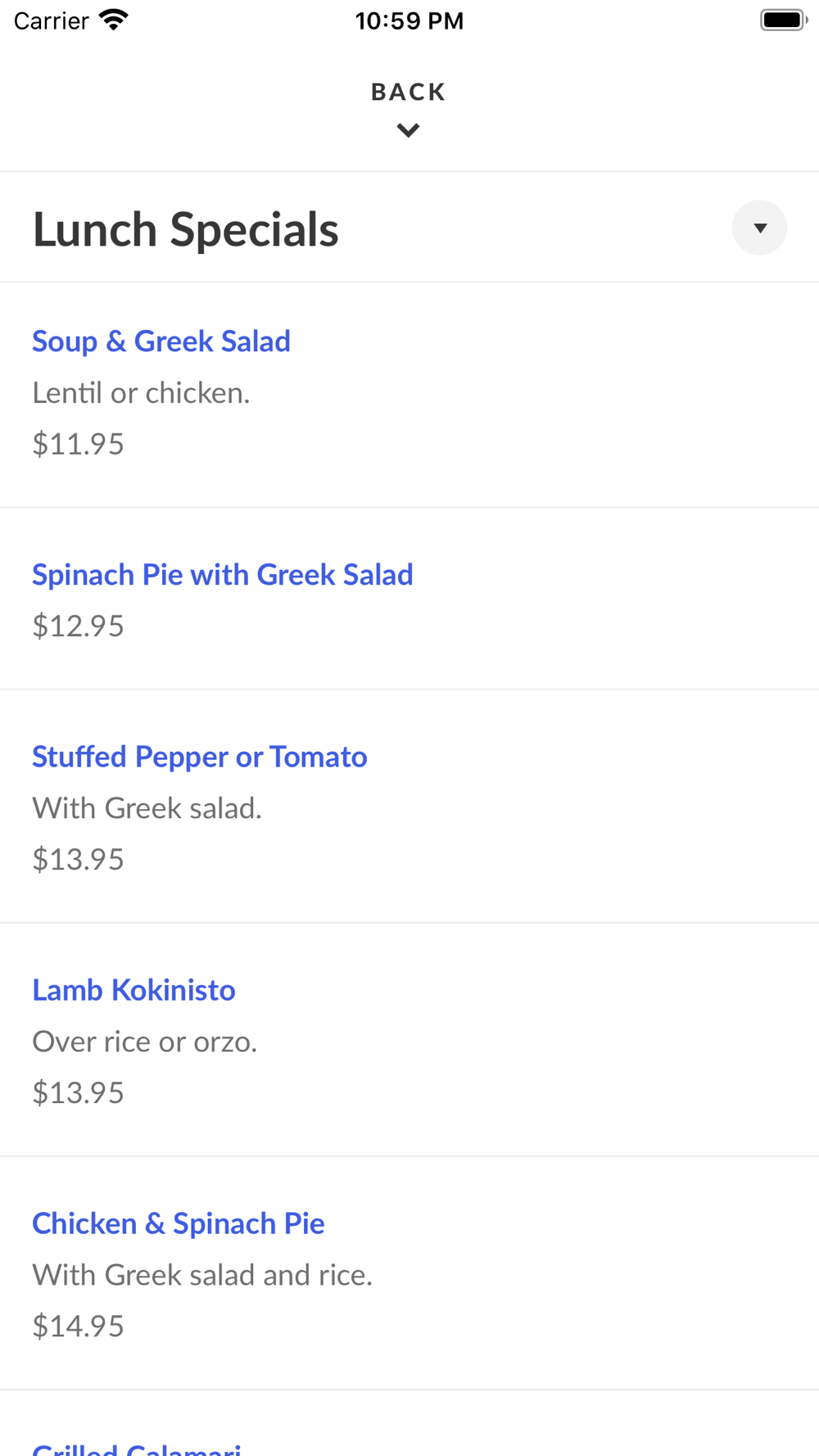Tap the battery icon in status bar

click(x=783, y=20)
